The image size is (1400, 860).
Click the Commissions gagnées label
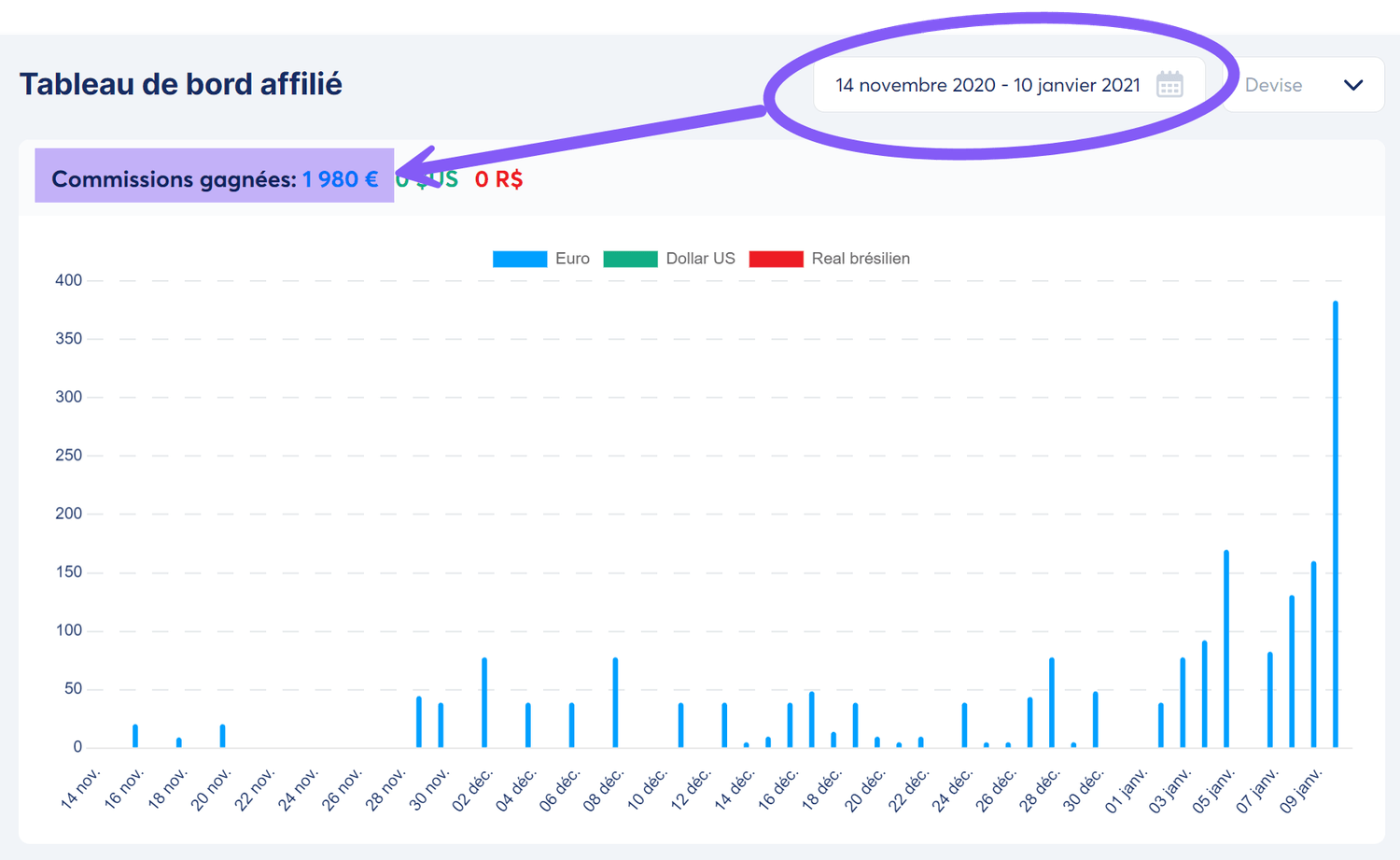point(174,179)
